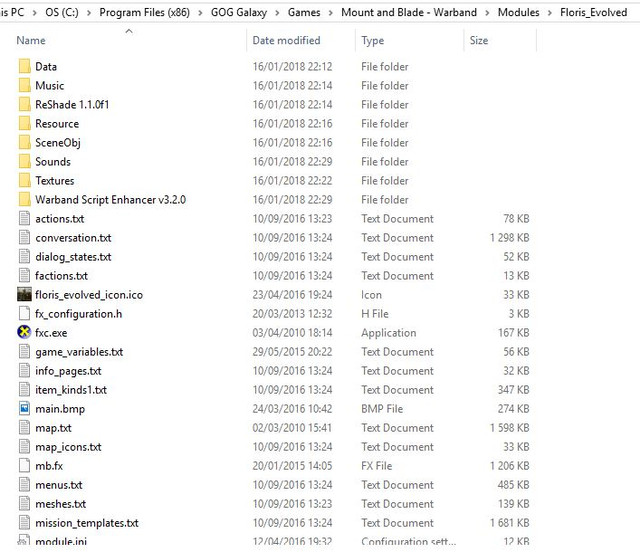Click the 'H File' type of fx_configuration.h
640x560 pixels.
pos(375,313)
